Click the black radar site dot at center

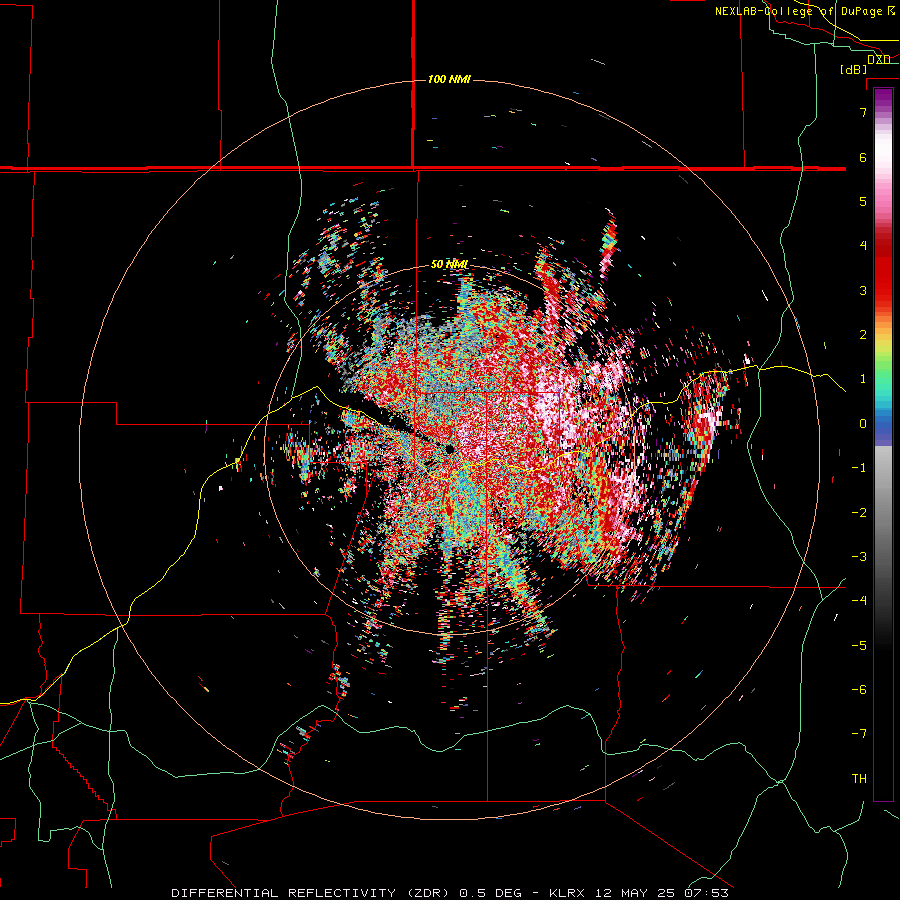tap(449, 449)
